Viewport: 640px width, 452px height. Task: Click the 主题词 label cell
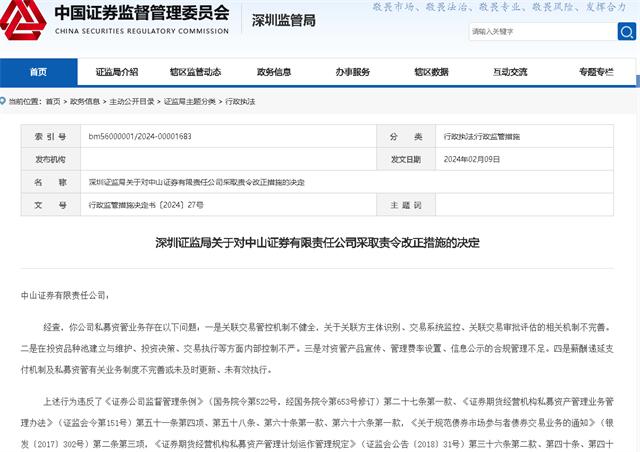pos(406,205)
